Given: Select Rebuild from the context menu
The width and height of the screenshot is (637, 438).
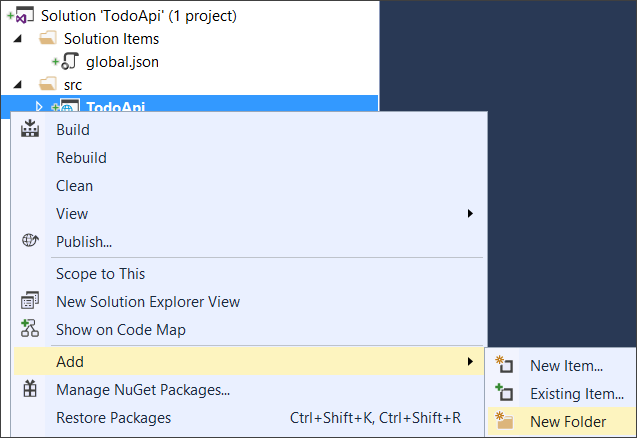Looking at the screenshot, I should point(81,158).
